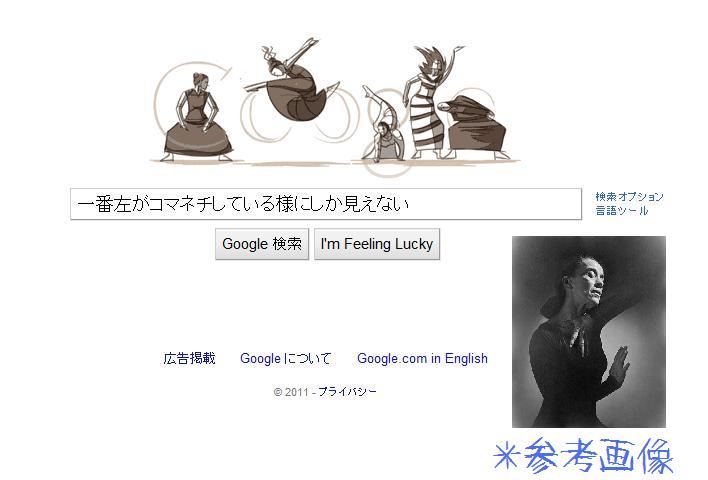Focus the Google search text field
The image size is (708, 480).
click(x=326, y=204)
